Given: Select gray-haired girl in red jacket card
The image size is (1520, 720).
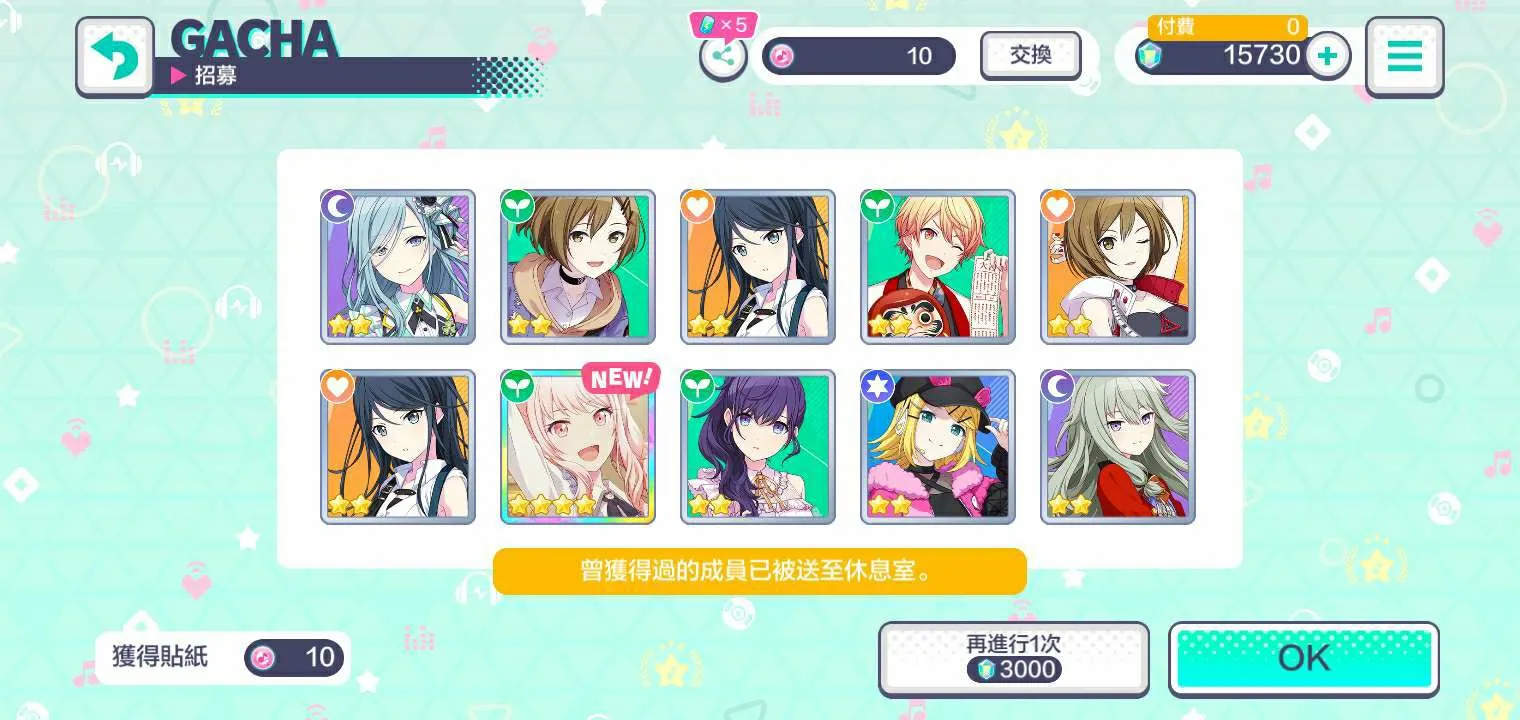Looking at the screenshot, I should 1118,447.
